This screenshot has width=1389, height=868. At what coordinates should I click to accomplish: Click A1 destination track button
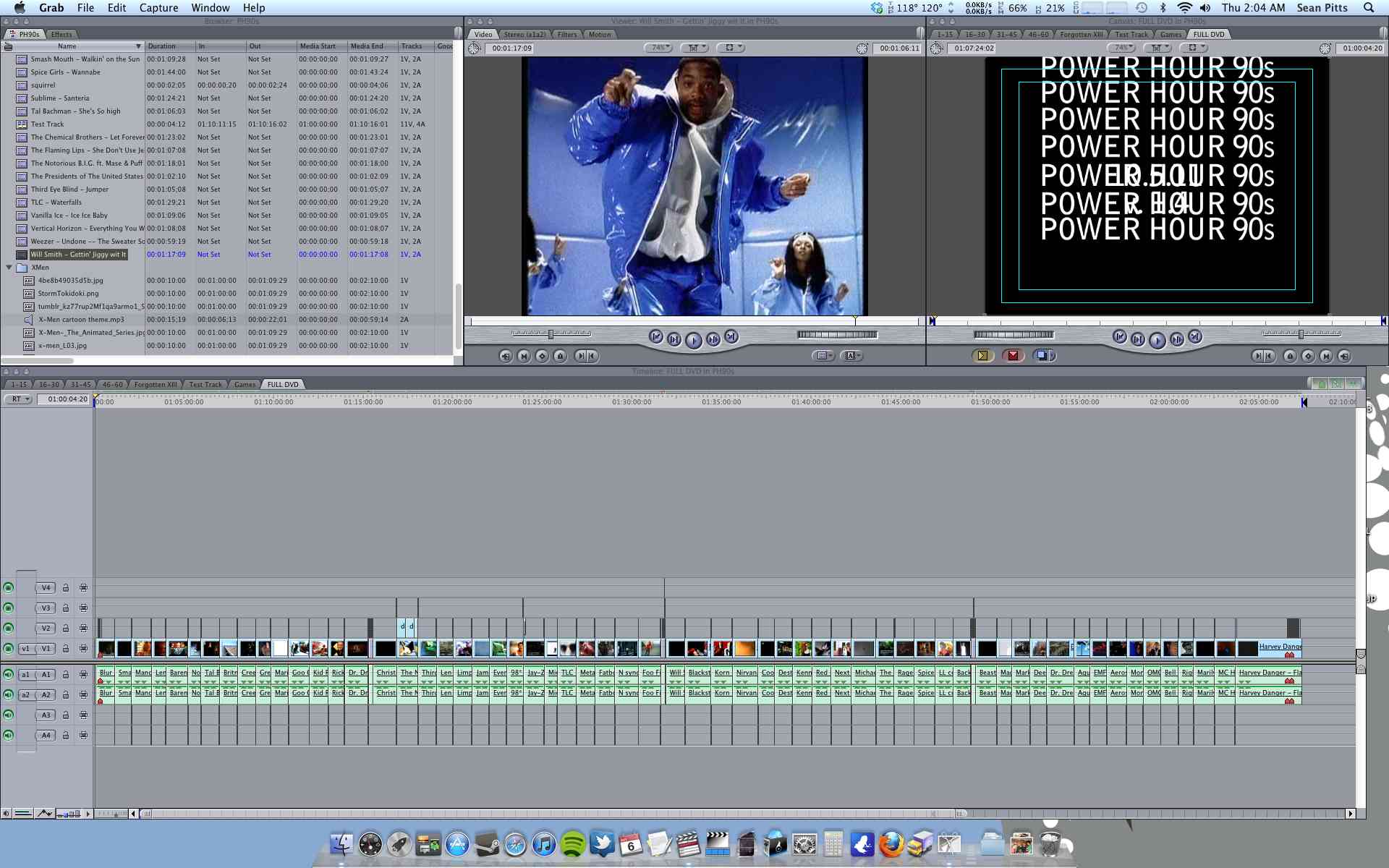tap(46, 675)
